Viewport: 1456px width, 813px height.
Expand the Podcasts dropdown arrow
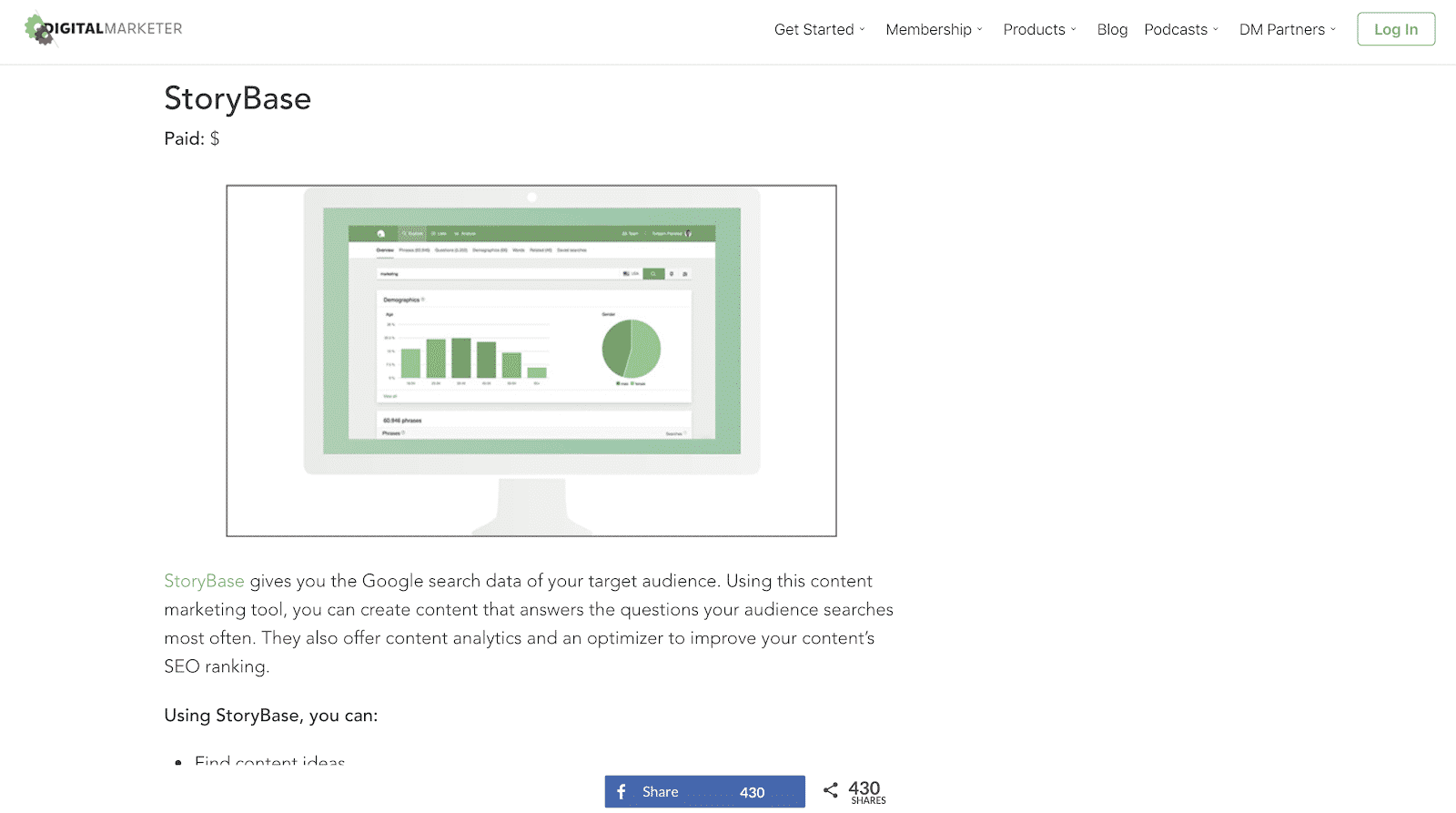tap(1216, 29)
